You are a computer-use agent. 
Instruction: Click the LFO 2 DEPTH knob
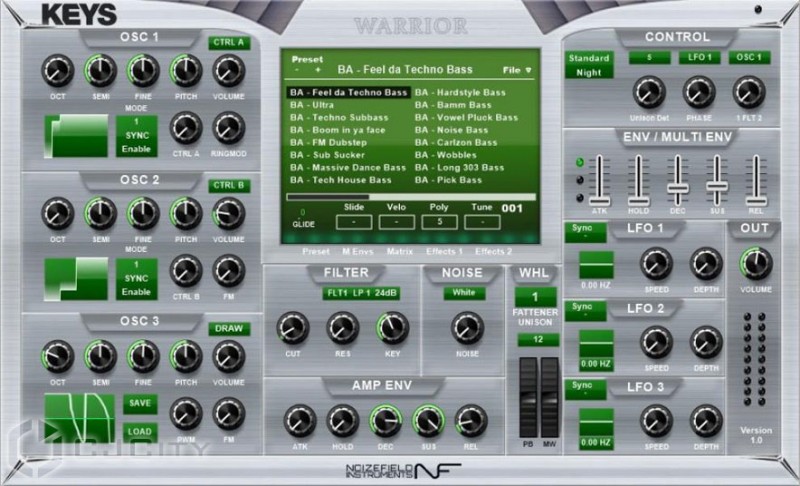[706, 342]
